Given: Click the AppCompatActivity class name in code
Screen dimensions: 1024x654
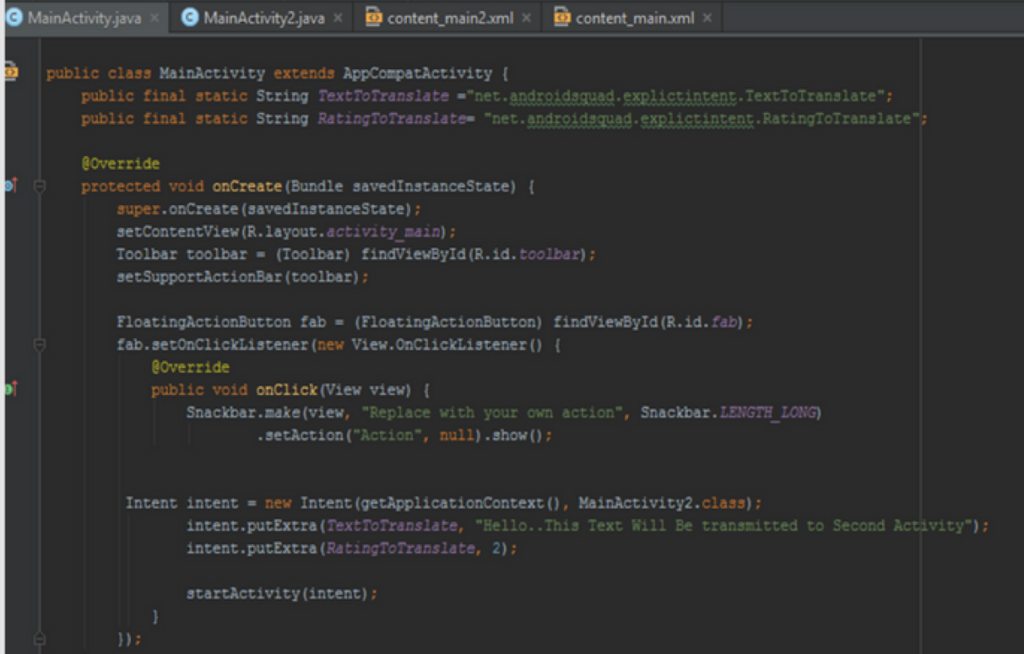Looking at the screenshot, I should pyautogui.click(x=417, y=73).
